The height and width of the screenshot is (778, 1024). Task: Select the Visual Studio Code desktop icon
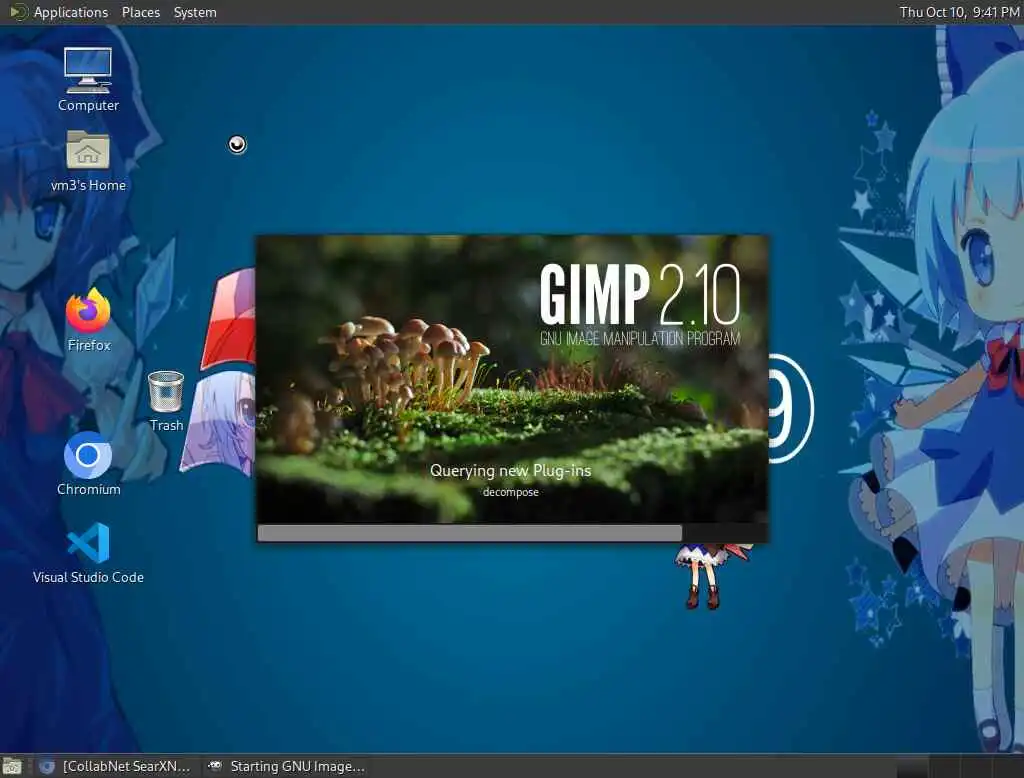pyautogui.click(x=88, y=553)
